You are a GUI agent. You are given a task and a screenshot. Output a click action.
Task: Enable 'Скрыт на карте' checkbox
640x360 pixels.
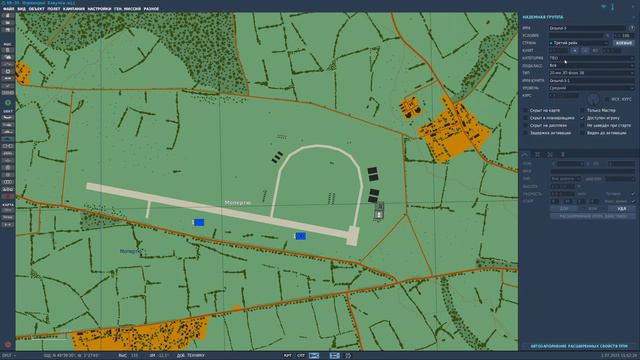pyautogui.click(x=526, y=110)
